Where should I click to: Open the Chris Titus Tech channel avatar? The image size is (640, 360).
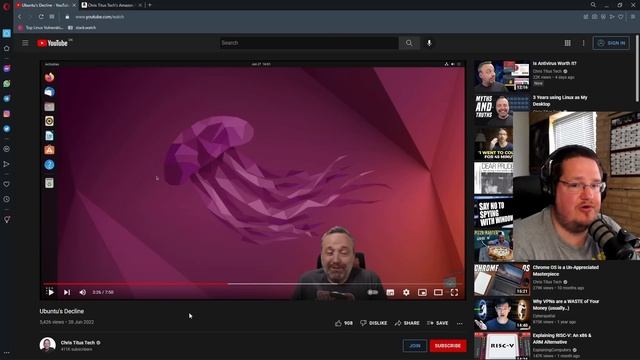(x=47, y=345)
